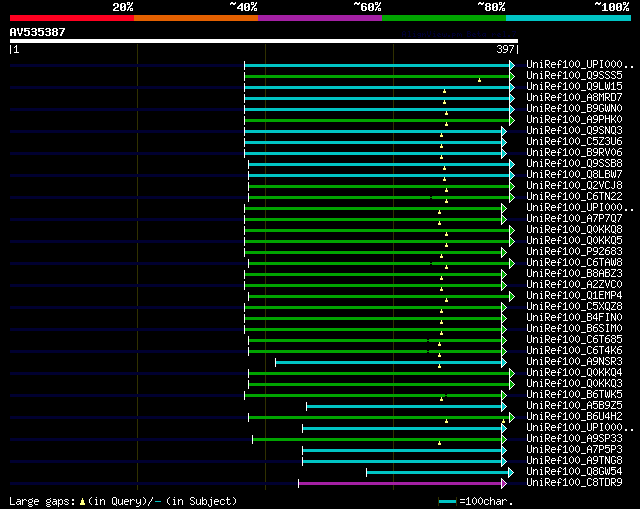Click the UniRef100_Q8GW54 label
Viewport: 640px width, 509px height.
tap(574, 472)
